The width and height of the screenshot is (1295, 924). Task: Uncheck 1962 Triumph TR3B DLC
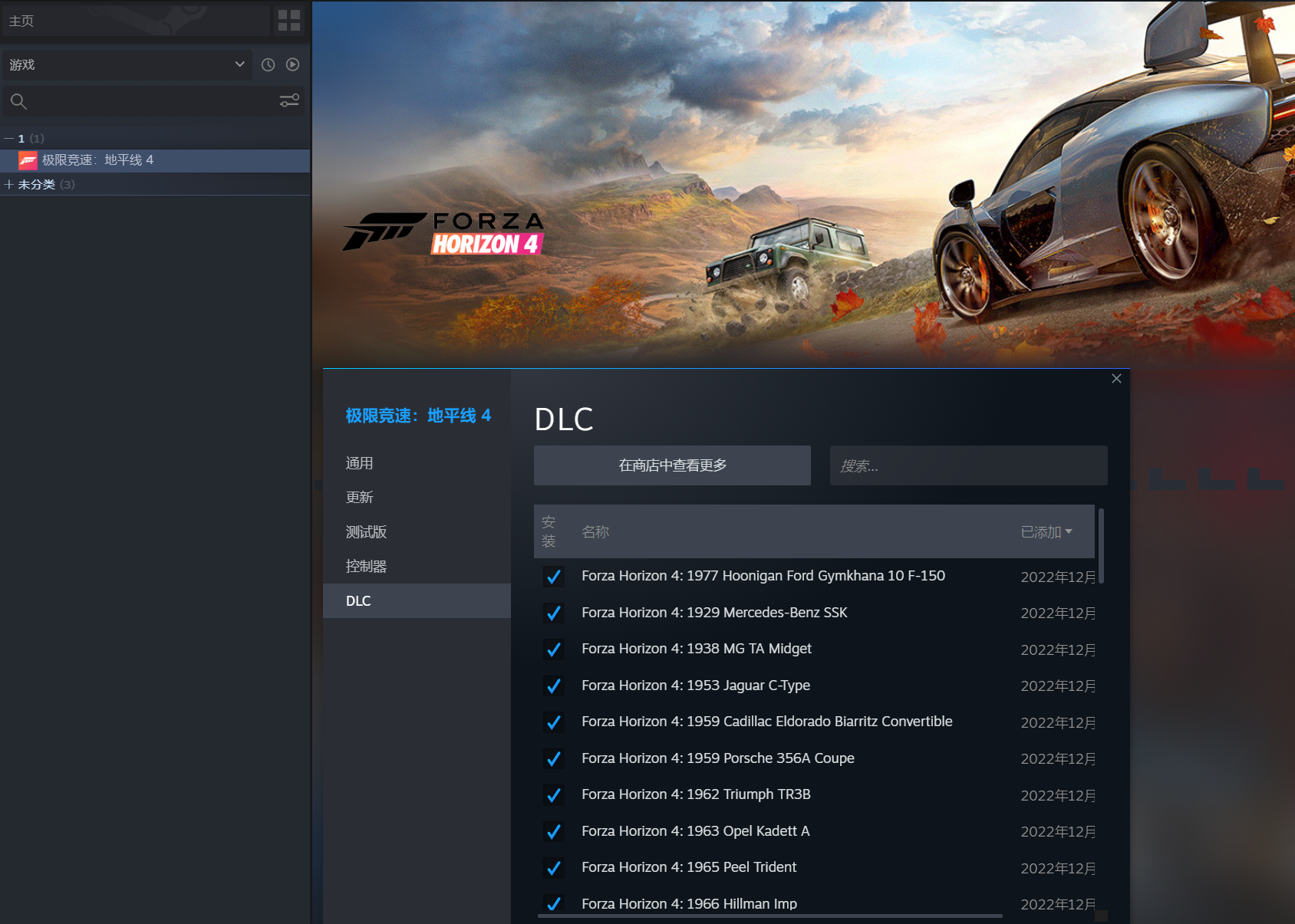[553, 795]
